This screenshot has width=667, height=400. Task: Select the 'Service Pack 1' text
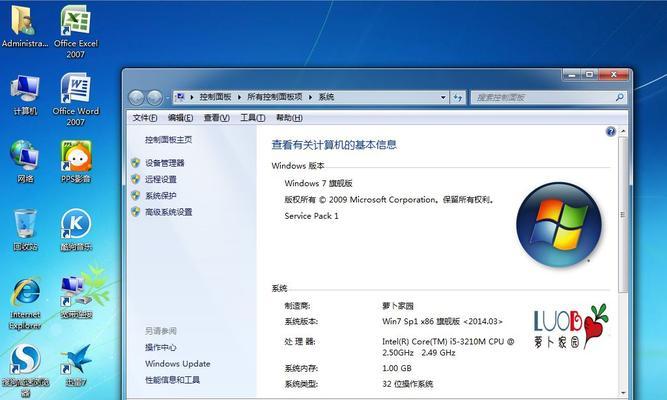click(x=311, y=216)
